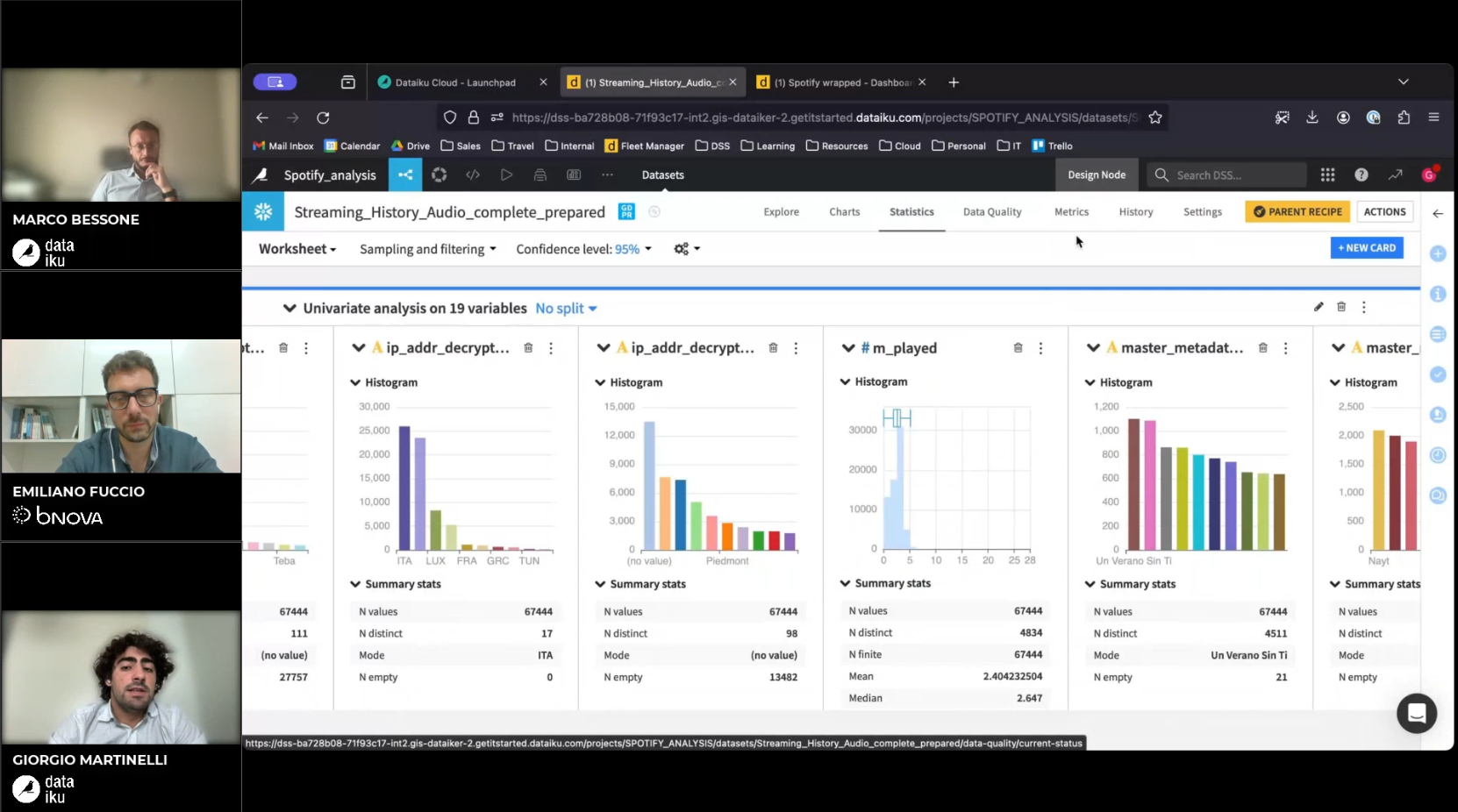Click the Search DSS field

1226,175
